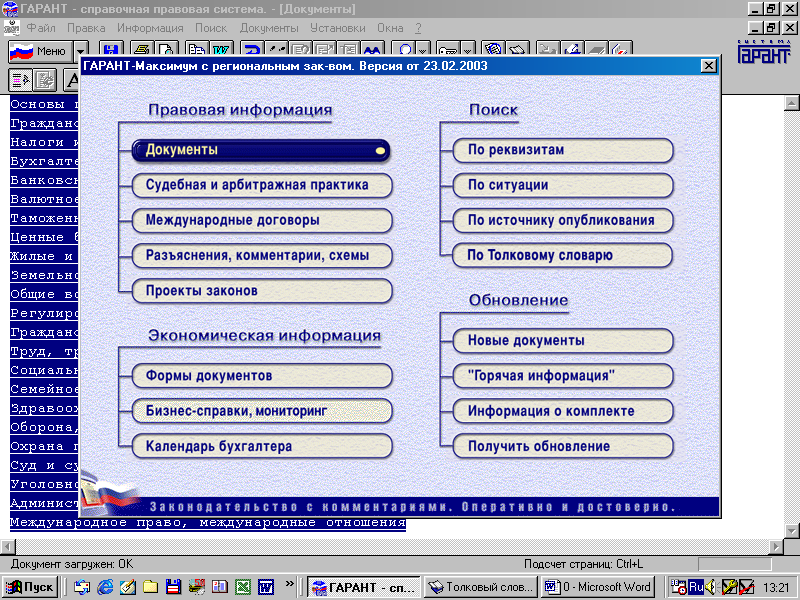The height and width of the screenshot is (600, 800).
Task: Open Проекты законов section
Action: 262,291
